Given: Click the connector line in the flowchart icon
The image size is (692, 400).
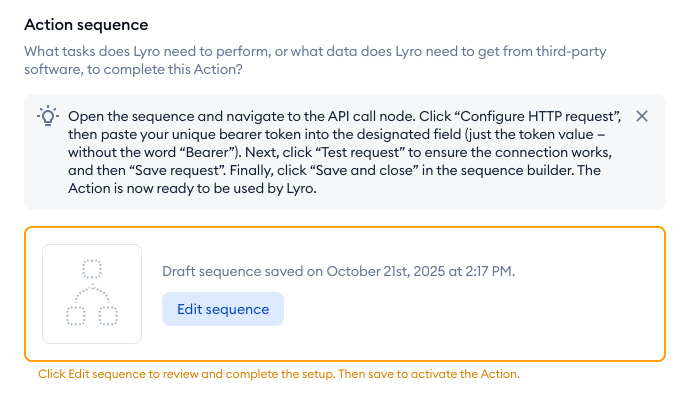Looking at the screenshot, I should pos(92,293).
